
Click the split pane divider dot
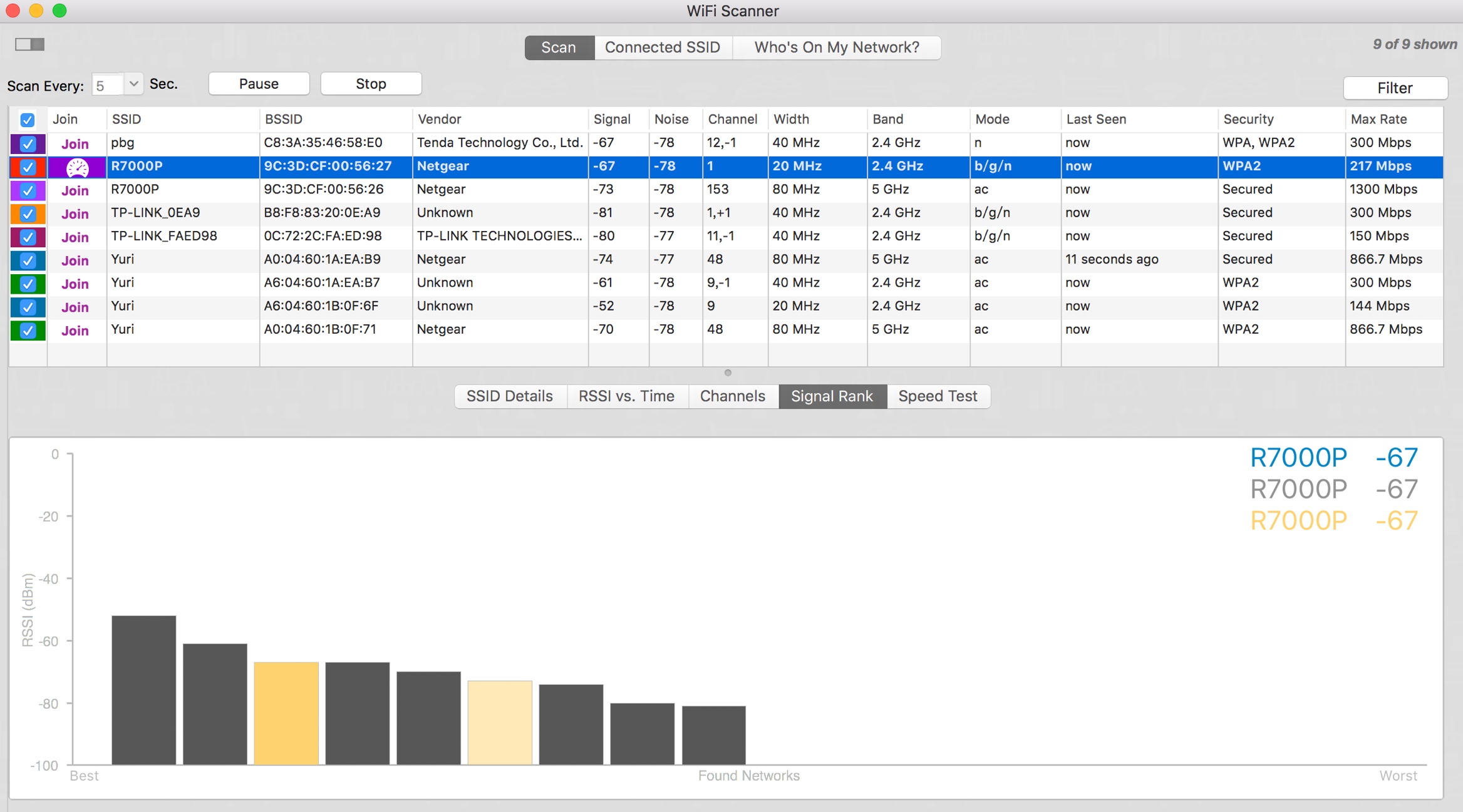pyautogui.click(x=727, y=373)
